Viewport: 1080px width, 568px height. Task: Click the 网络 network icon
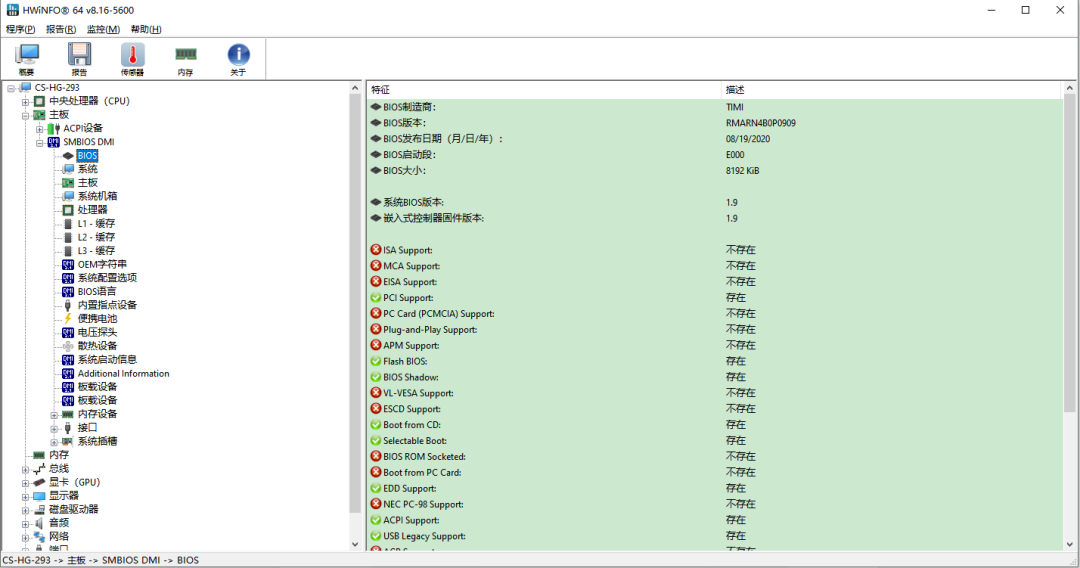tap(39, 537)
